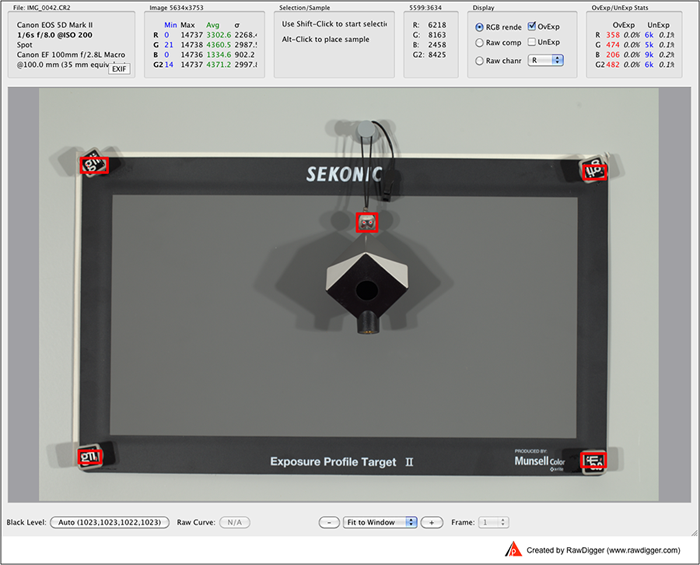700x565 pixels.
Task: Click the Munsell Color logo in image
Action: point(539,461)
